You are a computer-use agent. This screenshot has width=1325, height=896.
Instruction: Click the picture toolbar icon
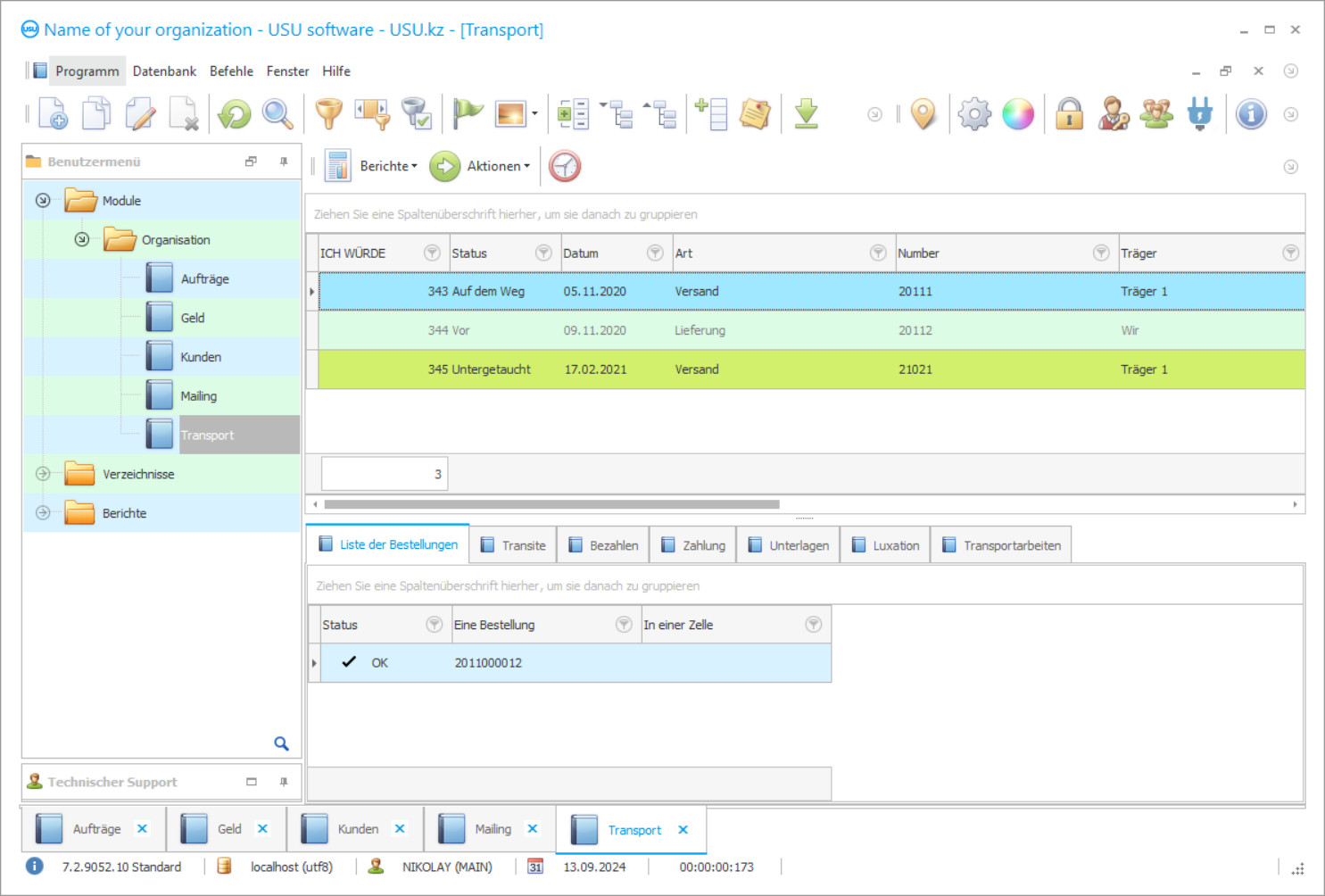[510, 114]
